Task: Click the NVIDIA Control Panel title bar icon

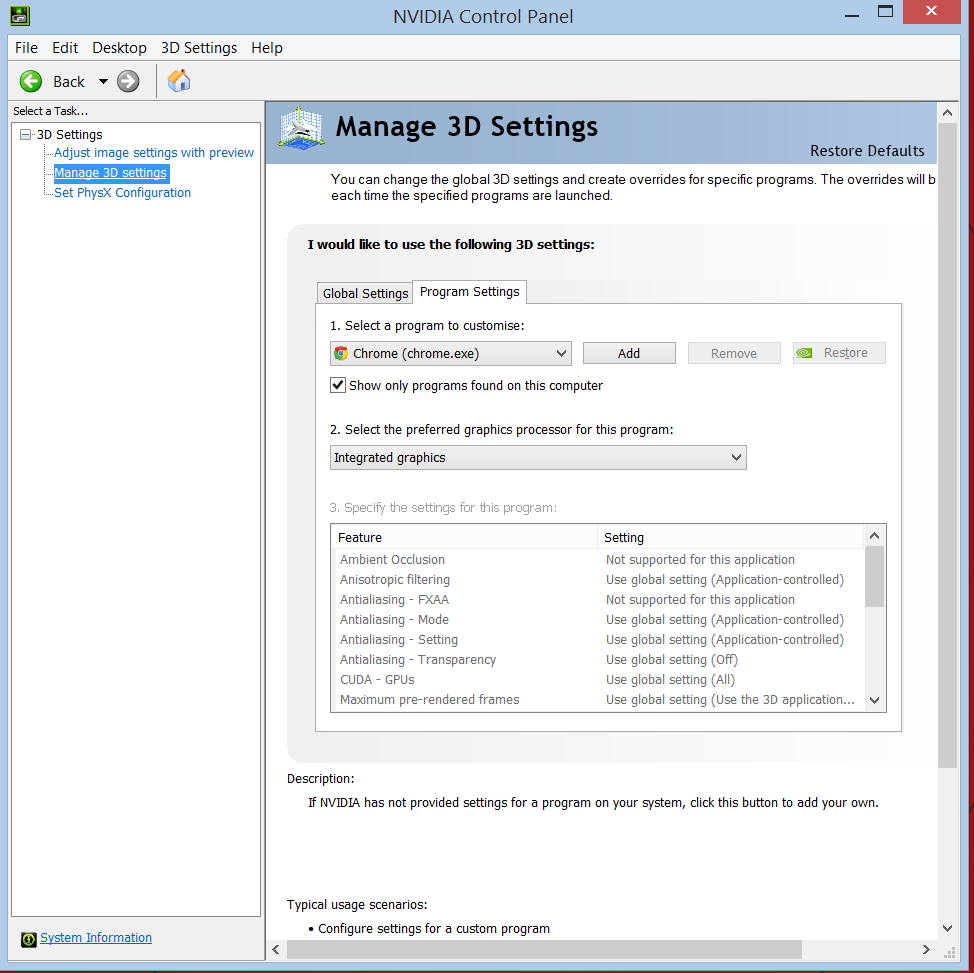Action: coord(20,16)
